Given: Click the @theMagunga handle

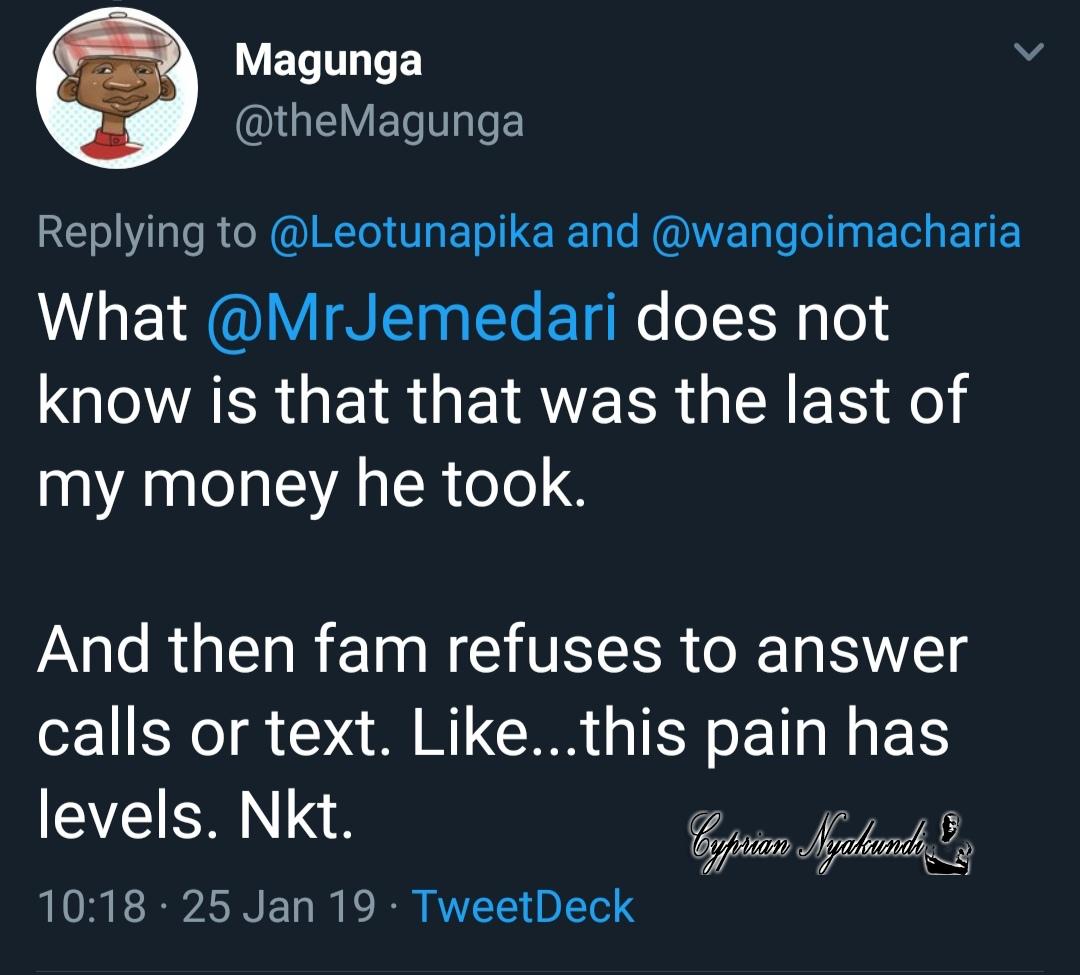Looking at the screenshot, I should tap(379, 121).
